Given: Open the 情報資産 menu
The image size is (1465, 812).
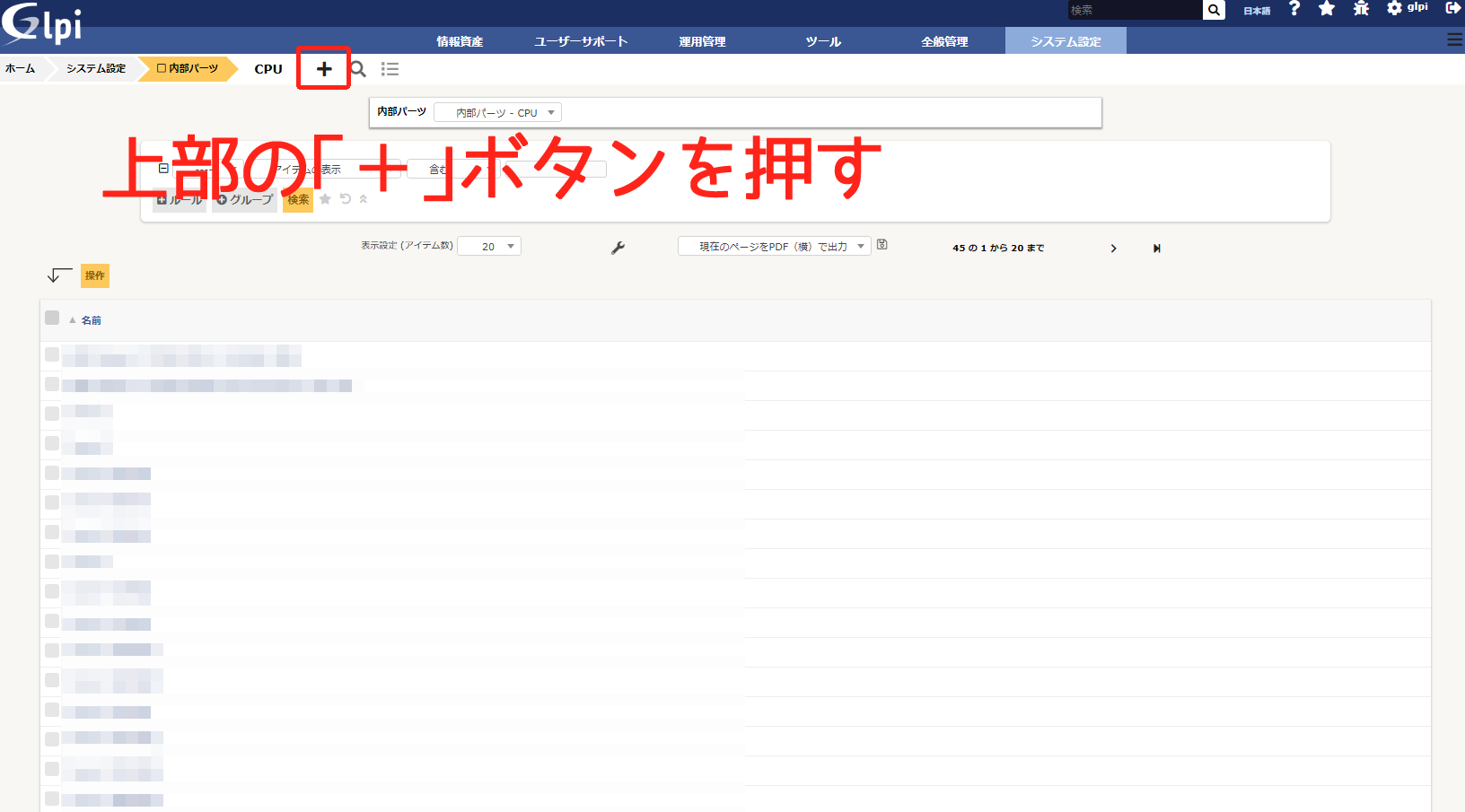Looking at the screenshot, I should coord(460,41).
